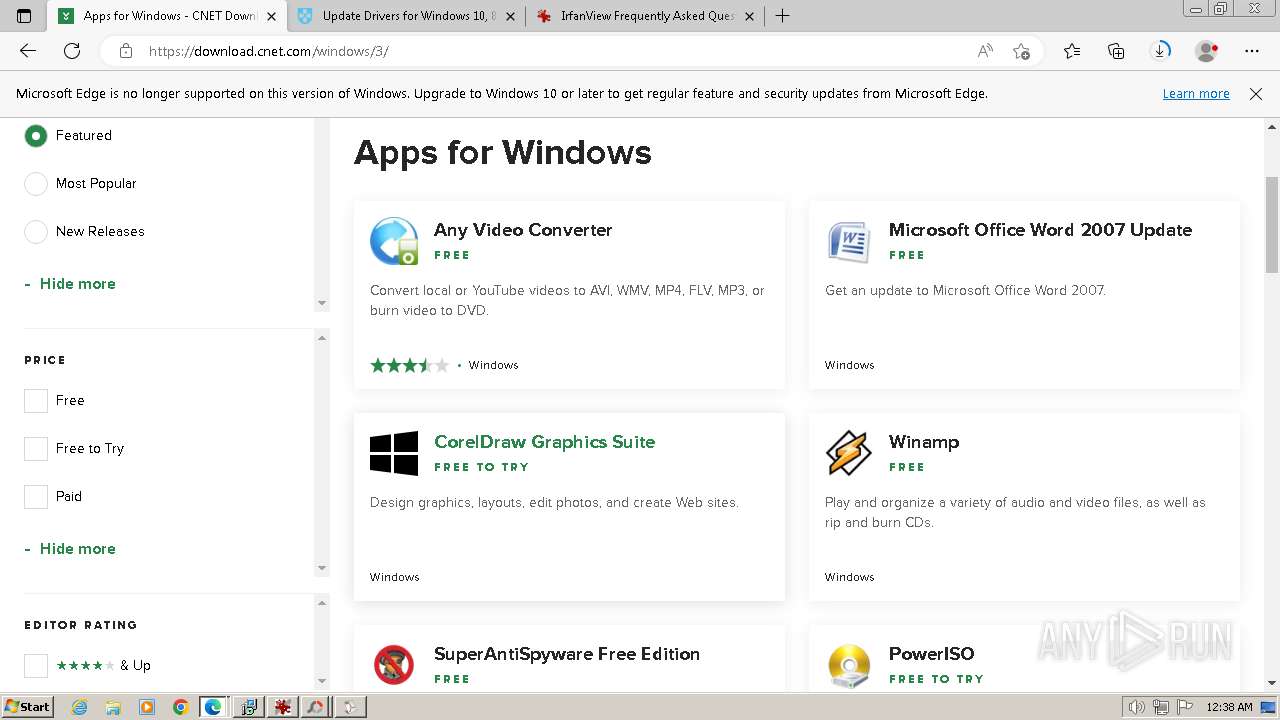Open Edge Settings and more menu
Viewport: 1280px width, 720px height.
[x=1252, y=51]
